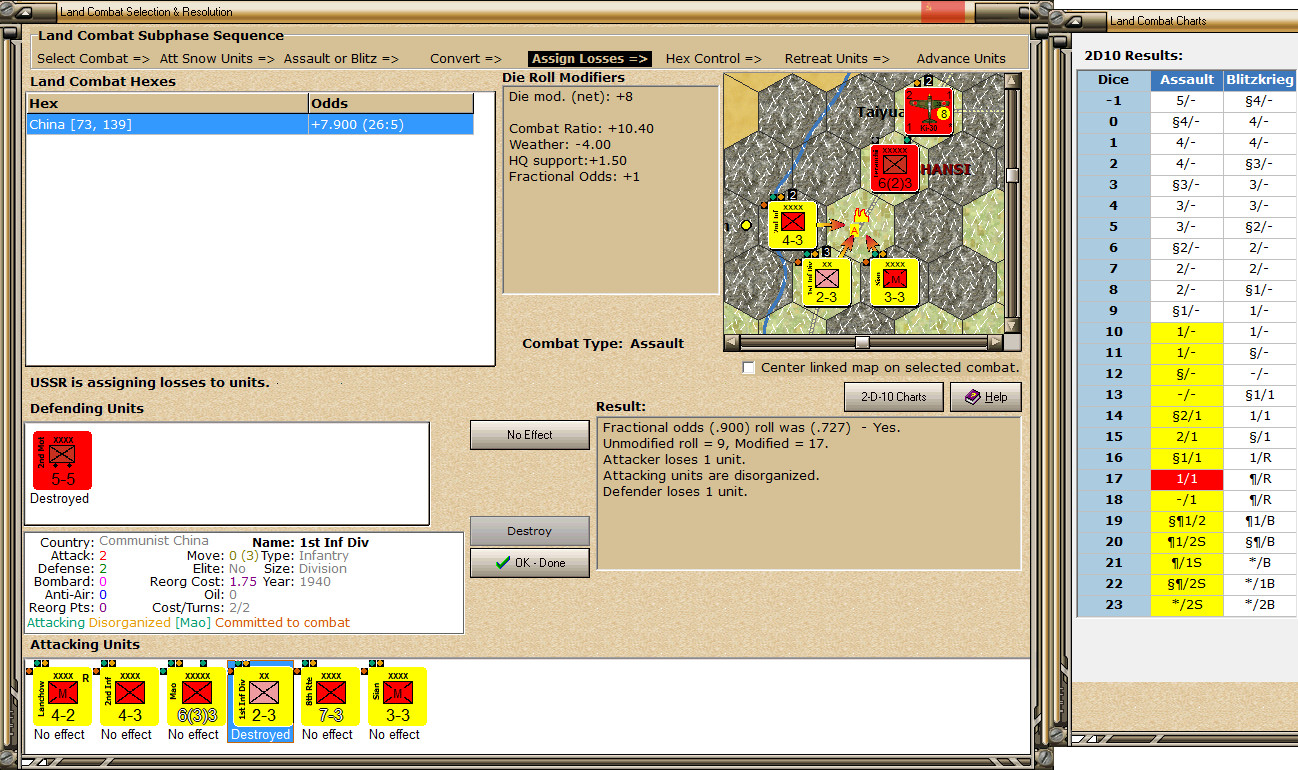Image resolution: width=1298 pixels, height=770 pixels.
Task: Click the Destroy button
Action: click(530, 531)
